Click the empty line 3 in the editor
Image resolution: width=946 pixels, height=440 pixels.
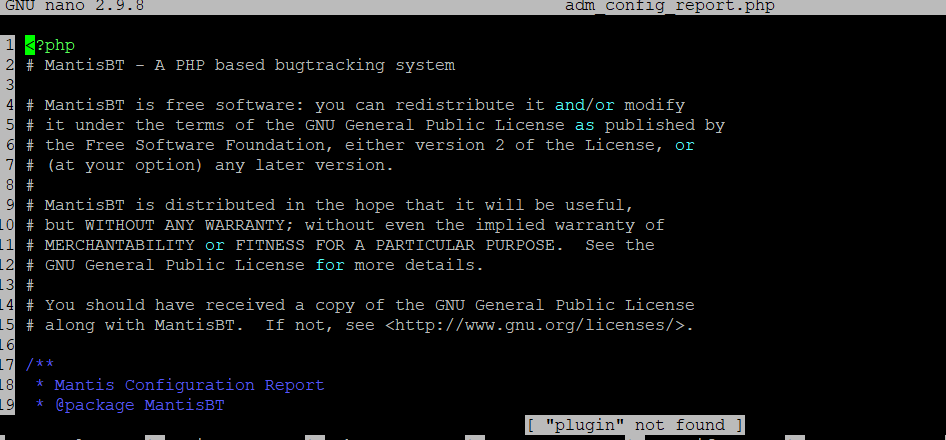point(300,85)
